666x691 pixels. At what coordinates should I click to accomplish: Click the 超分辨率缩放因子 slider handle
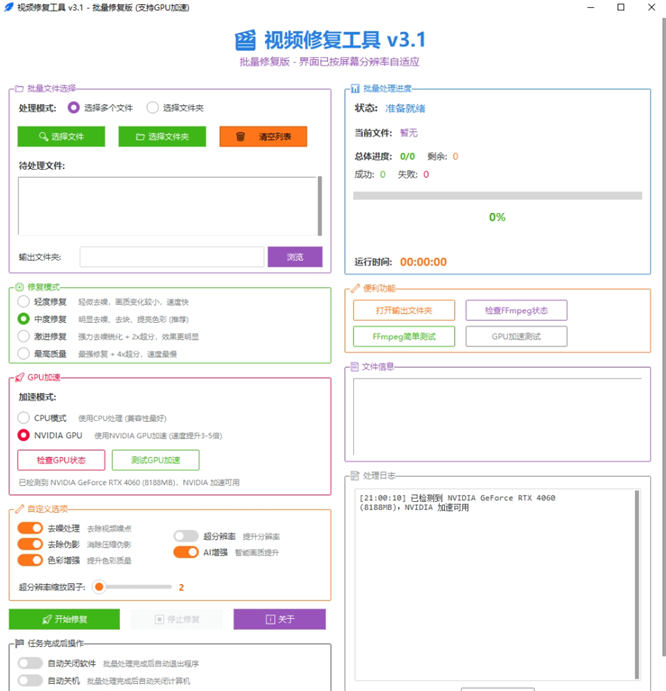[x=99, y=587]
